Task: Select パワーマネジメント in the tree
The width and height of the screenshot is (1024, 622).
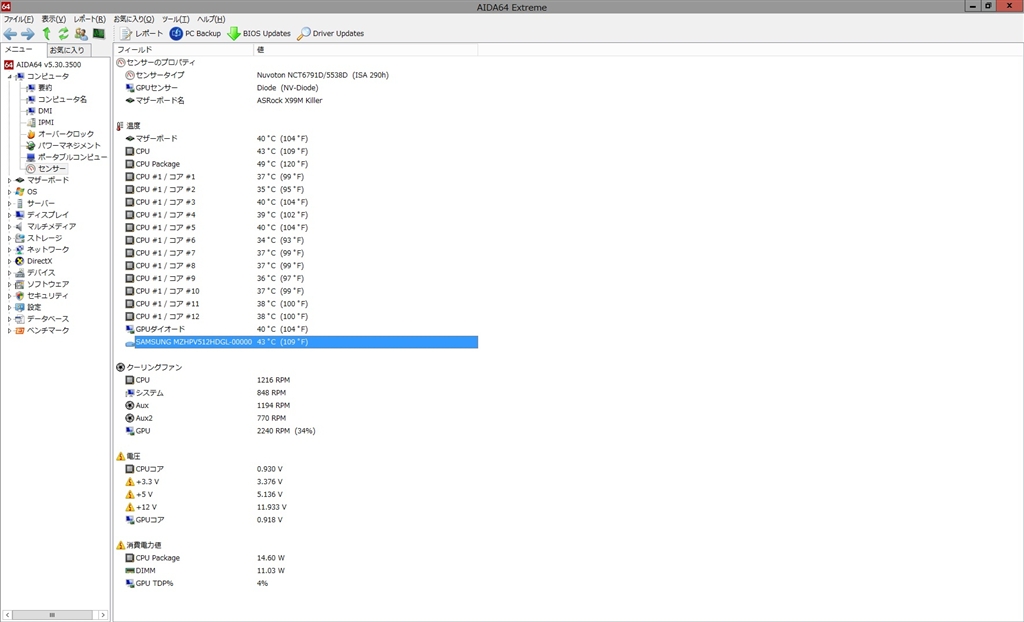Action: pos(69,146)
